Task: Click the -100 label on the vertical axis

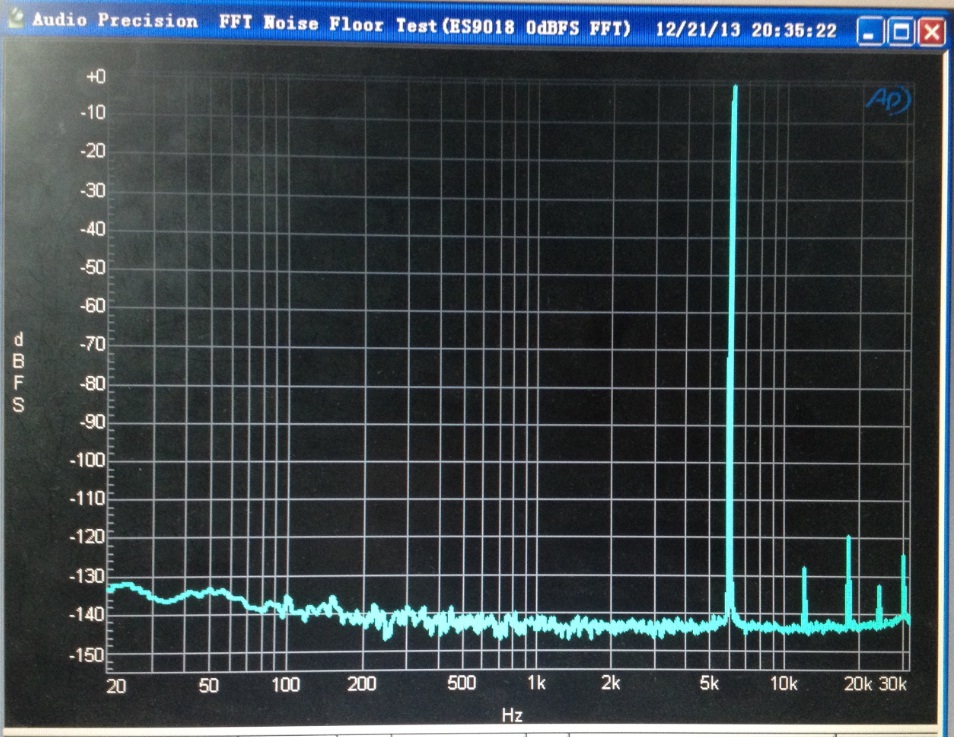Action: pos(88,459)
